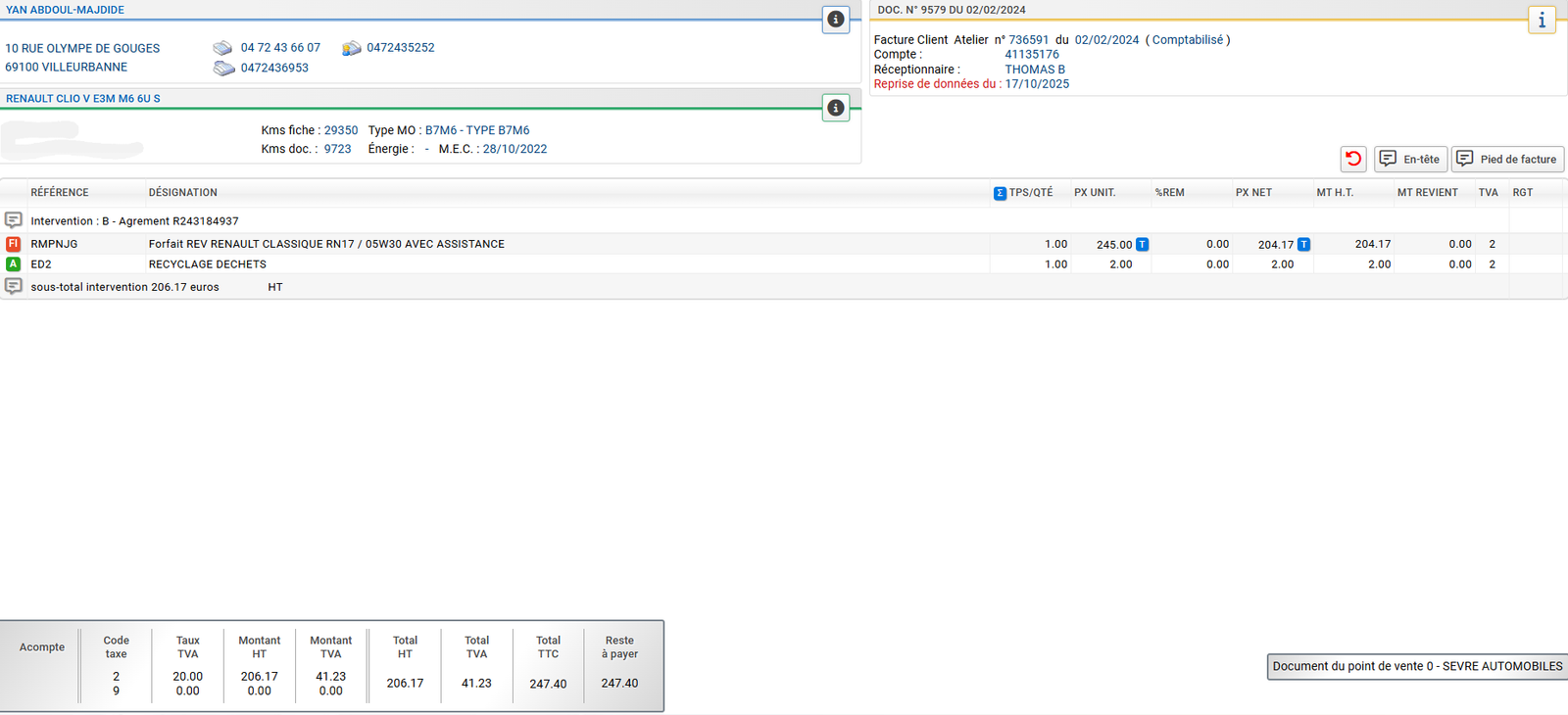This screenshot has width=1568, height=715.
Task: Click the B7M6 - TYPE B7M6 link
Action: [x=476, y=130]
